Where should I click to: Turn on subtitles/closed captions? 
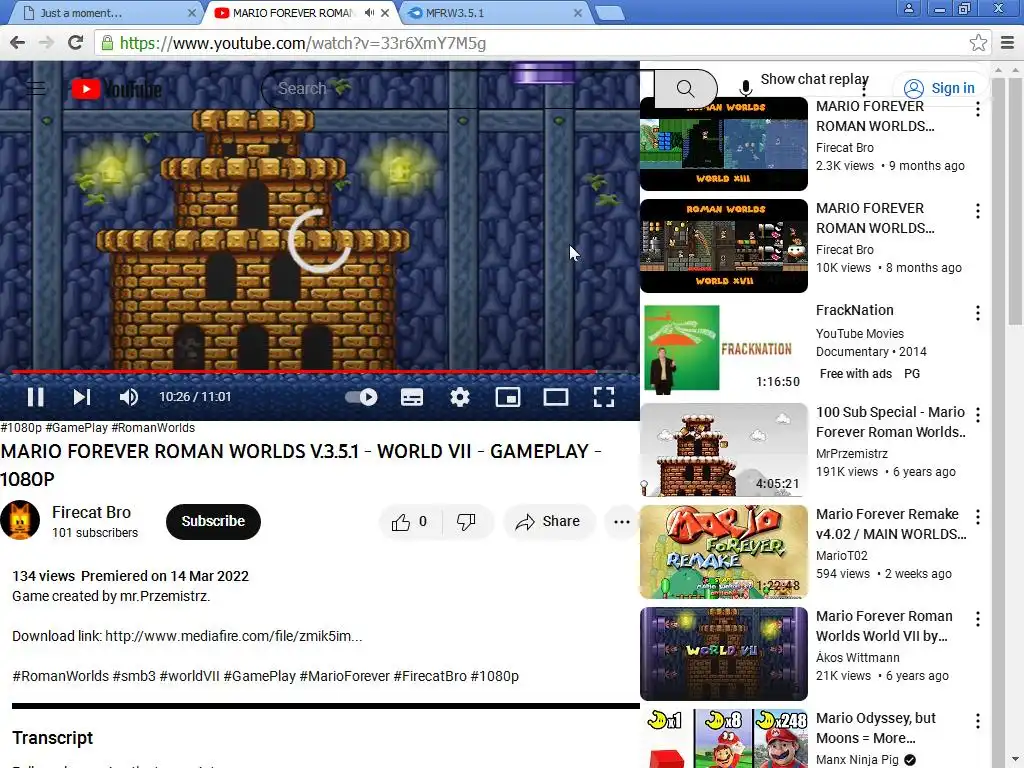coord(411,397)
